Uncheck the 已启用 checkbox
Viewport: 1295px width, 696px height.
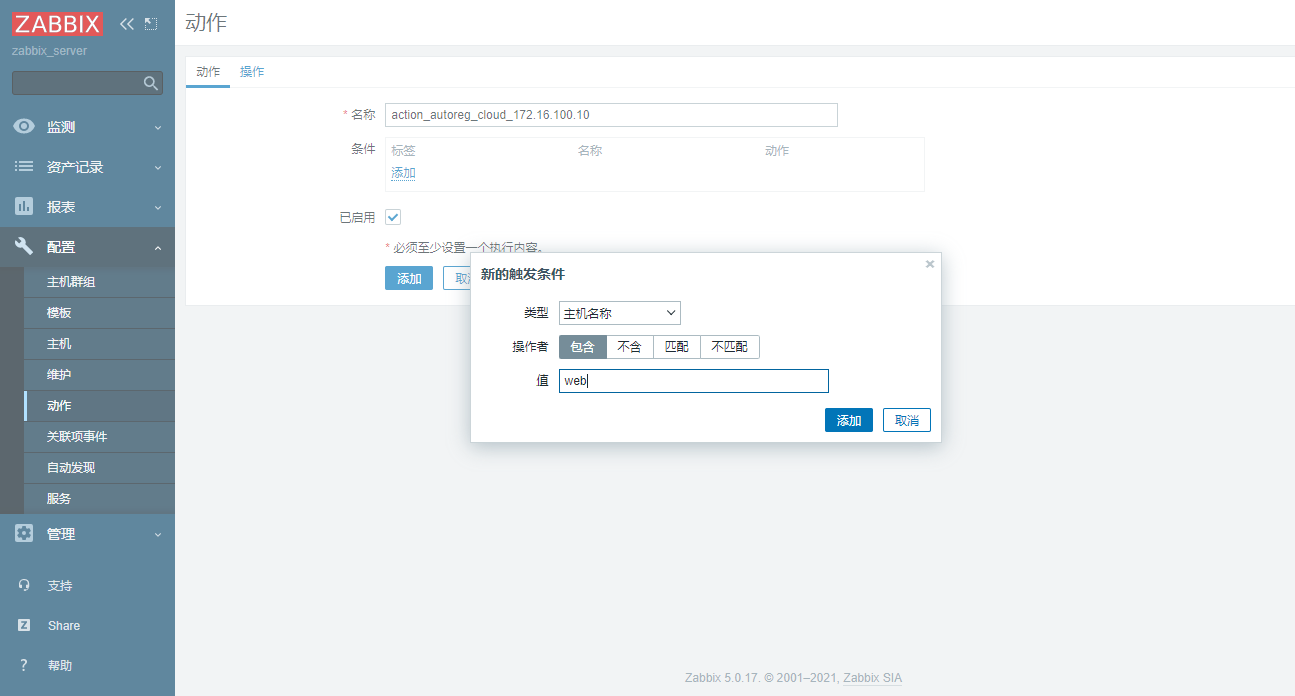tap(393, 217)
